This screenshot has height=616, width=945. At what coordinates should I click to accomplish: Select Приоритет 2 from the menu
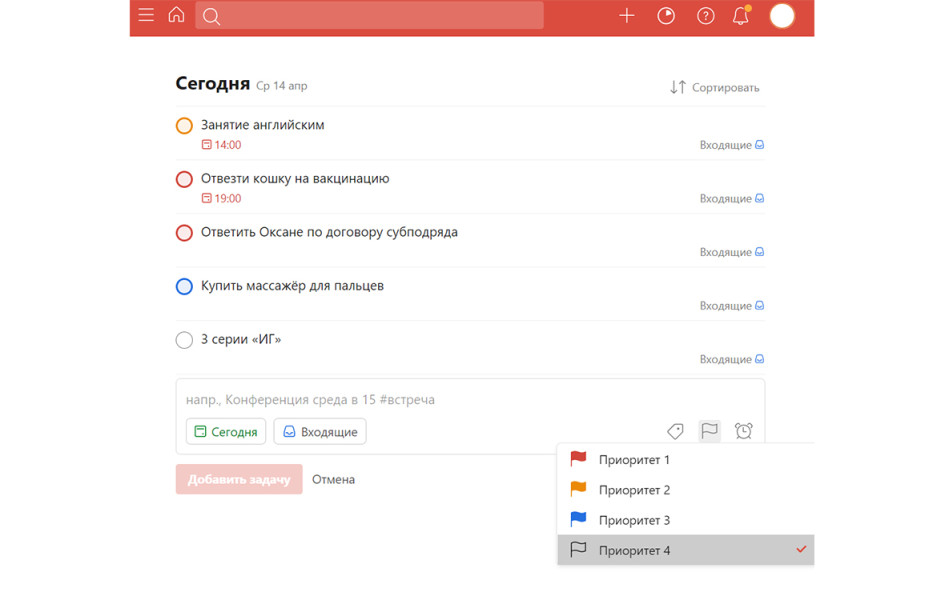(x=686, y=490)
